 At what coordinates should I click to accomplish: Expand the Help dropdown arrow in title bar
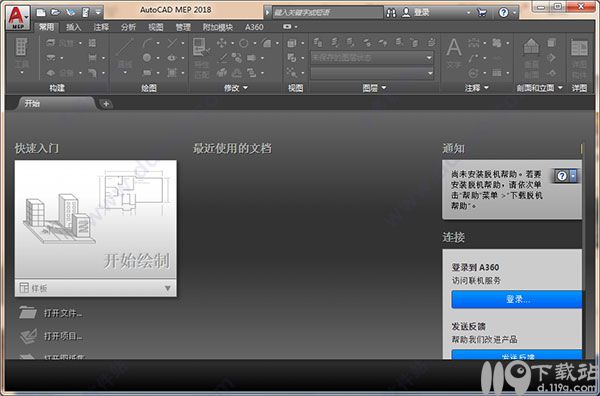pos(514,13)
